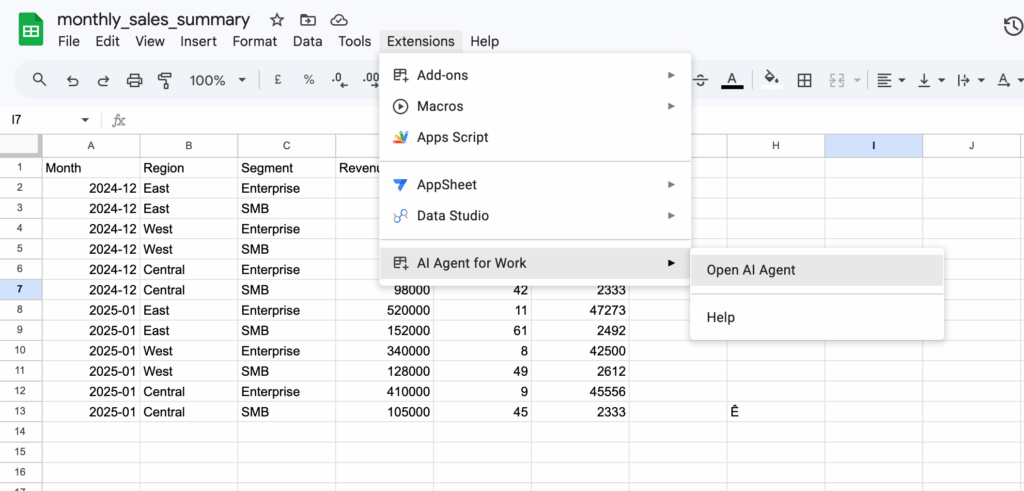
Task: Open the Edit menu
Action: [x=108, y=41]
